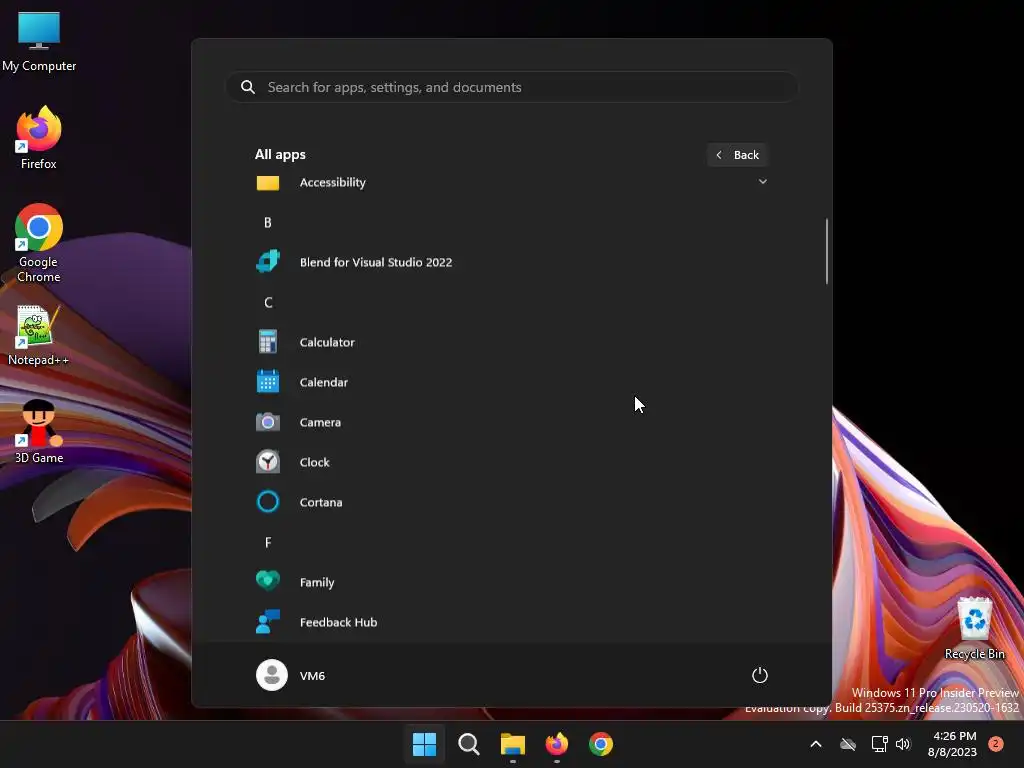This screenshot has height=768, width=1024.
Task: Open the Calendar app icon
Action: pos(268,382)
